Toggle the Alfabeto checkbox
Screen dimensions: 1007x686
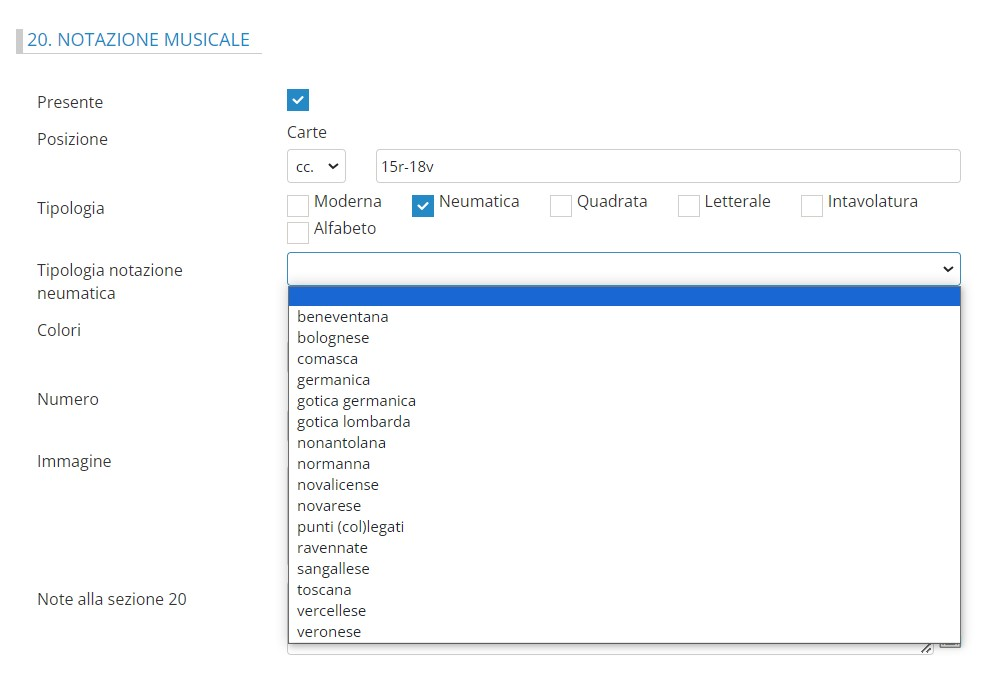298,233
